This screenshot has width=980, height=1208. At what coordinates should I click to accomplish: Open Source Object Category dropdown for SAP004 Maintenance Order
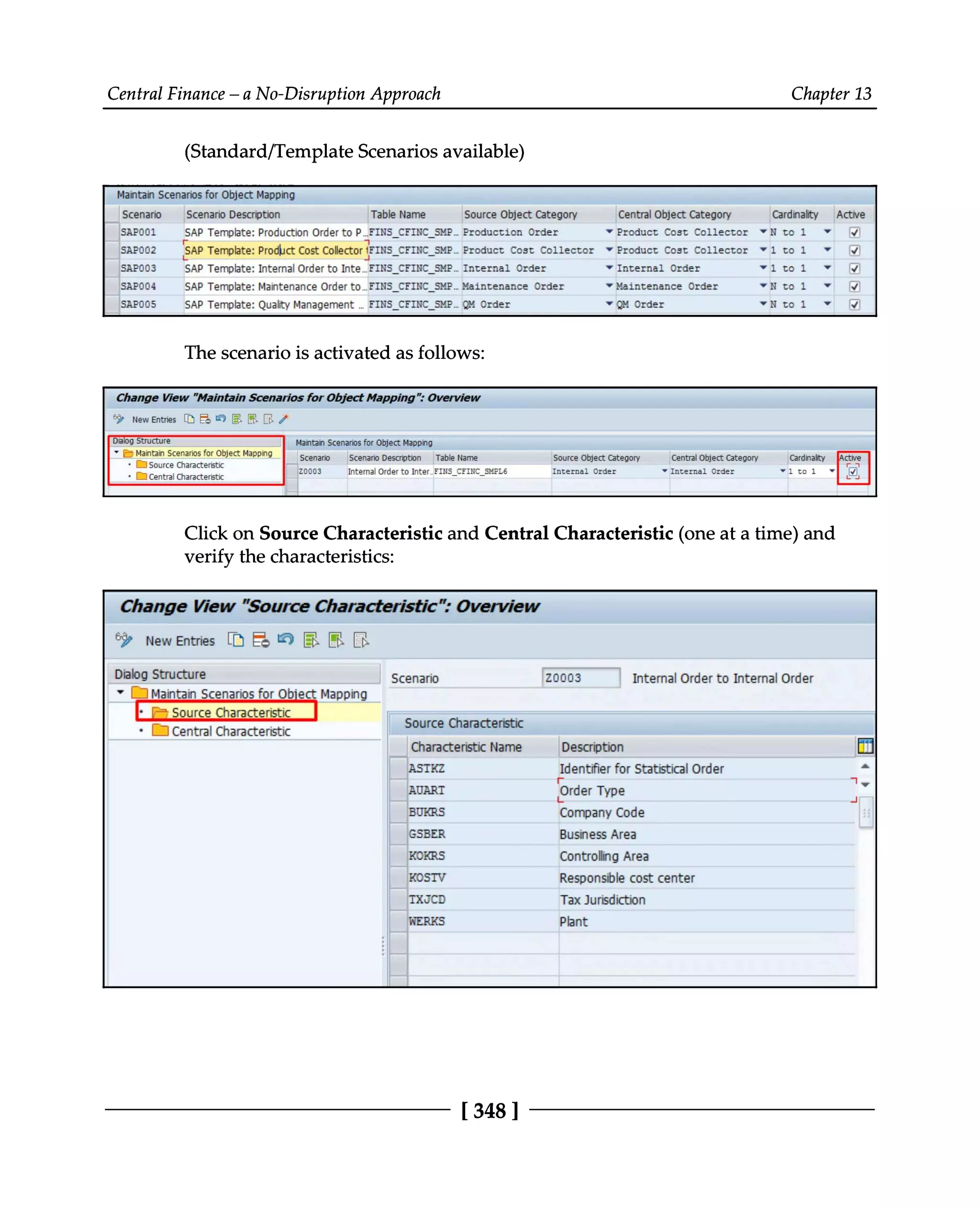[x=609, y=286]
